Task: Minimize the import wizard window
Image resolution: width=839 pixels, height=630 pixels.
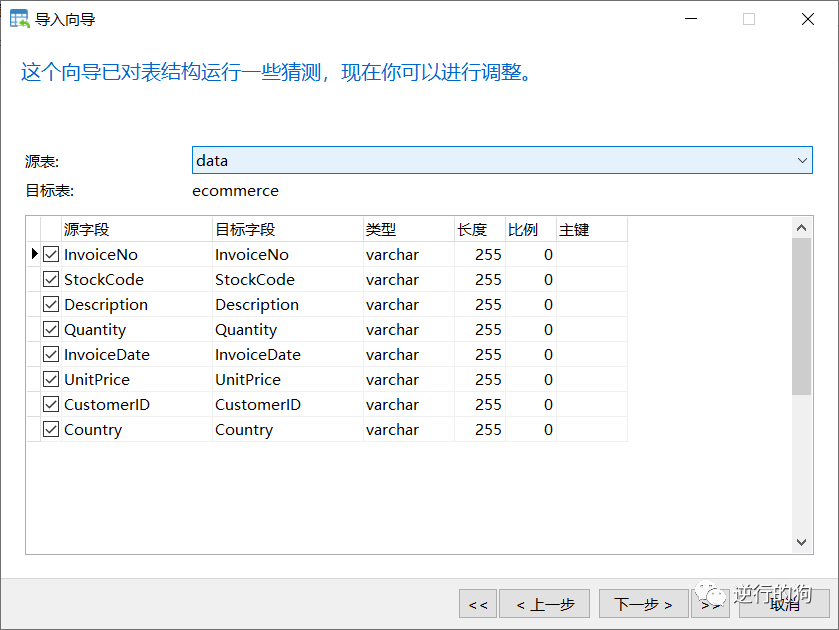Action: click(691, 19)
